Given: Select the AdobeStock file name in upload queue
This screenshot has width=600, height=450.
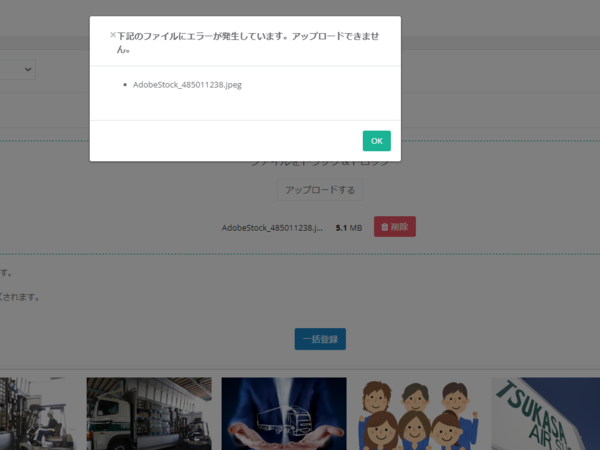Looking at the screenshot, I should [x=272, y=227].
